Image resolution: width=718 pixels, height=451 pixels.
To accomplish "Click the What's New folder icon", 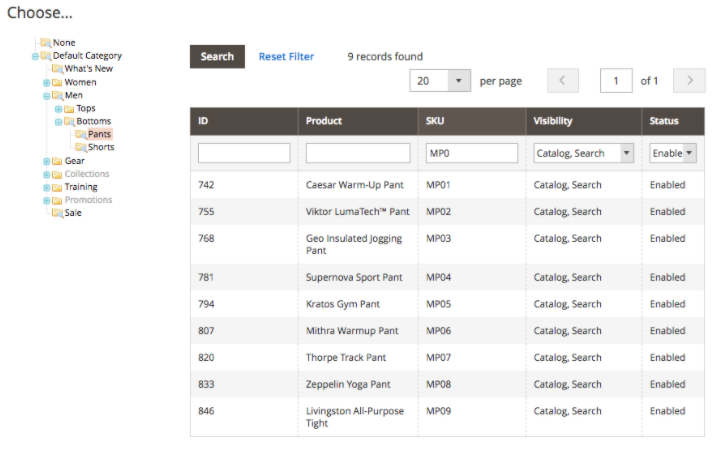I will [57, 69].
